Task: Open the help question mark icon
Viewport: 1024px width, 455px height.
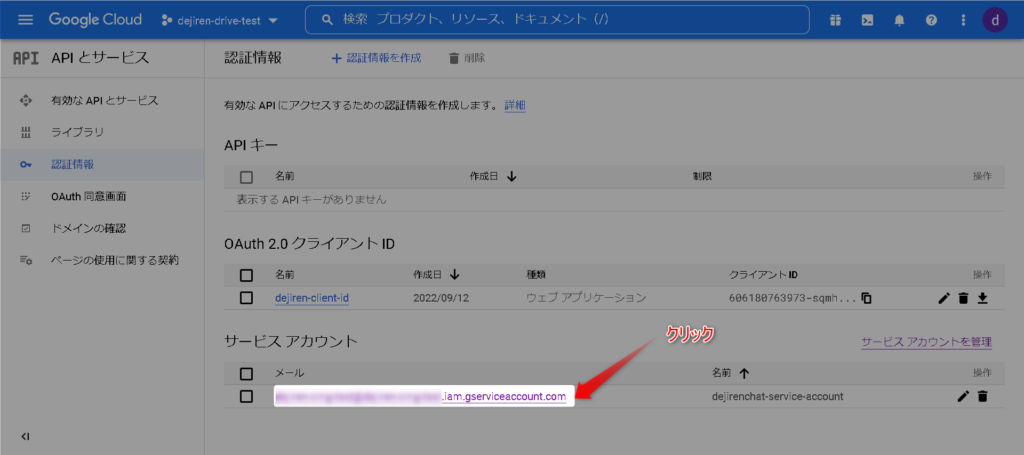Action: pyautogui.click(x=931, y=20)
